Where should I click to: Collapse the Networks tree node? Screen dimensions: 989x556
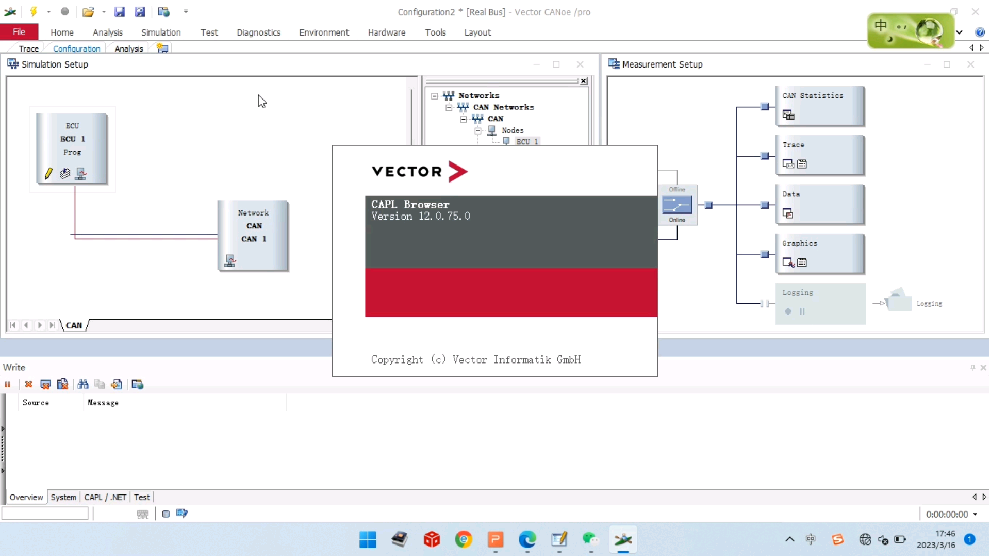click(x=435, y=96)
